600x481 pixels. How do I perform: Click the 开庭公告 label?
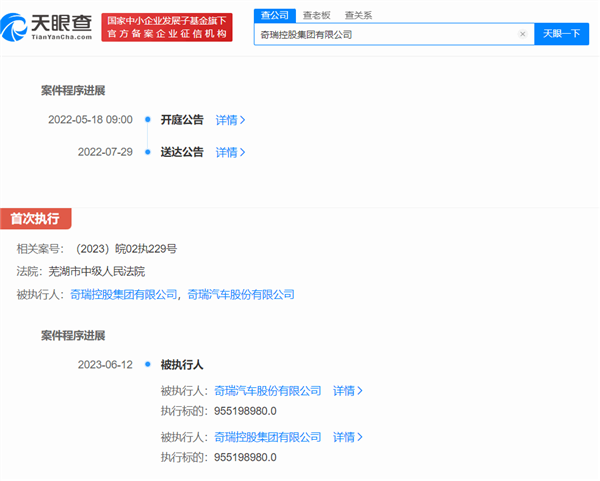pos(182,119)
